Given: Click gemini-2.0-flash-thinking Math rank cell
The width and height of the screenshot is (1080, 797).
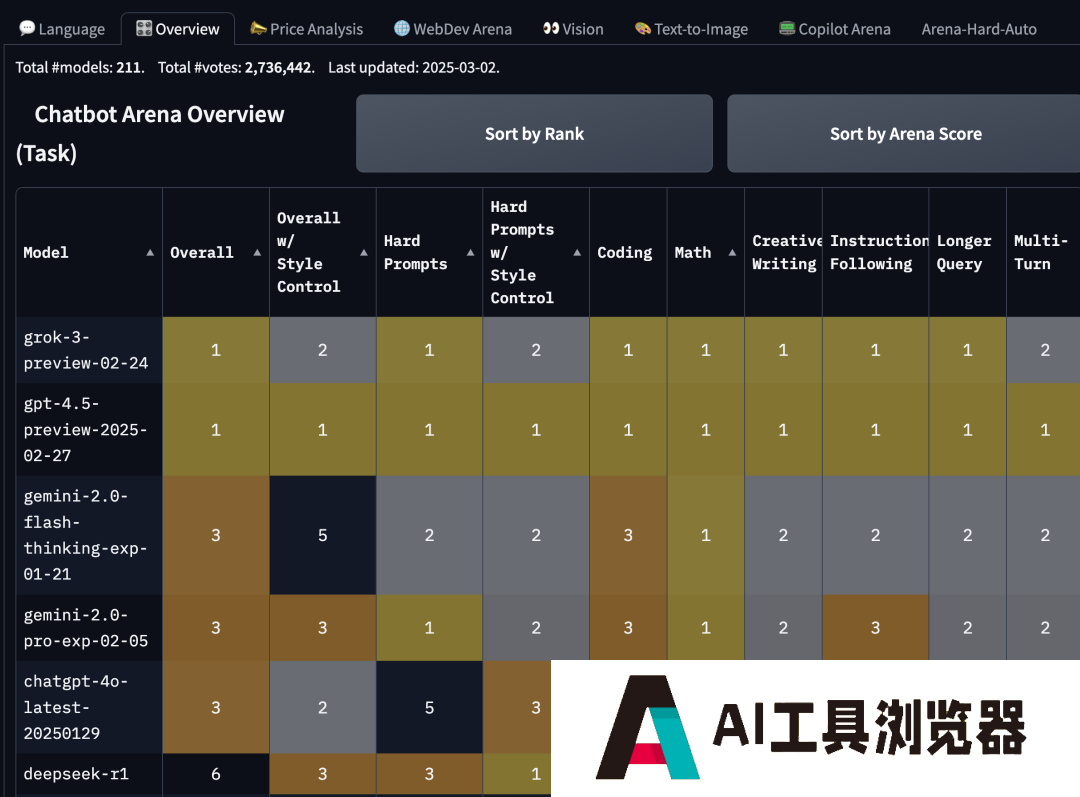Looking at the screenshot, I should point(706,535).
